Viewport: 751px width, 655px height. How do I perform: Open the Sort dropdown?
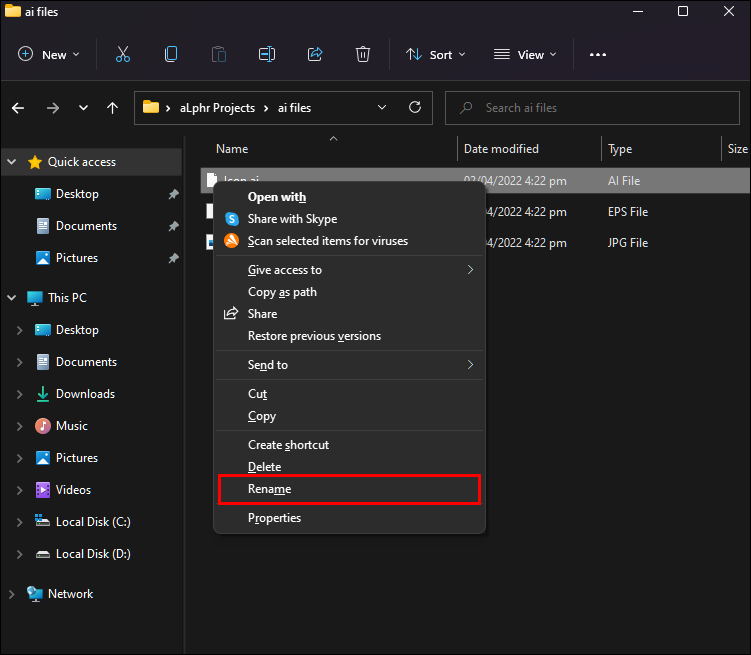pos(436,55)
